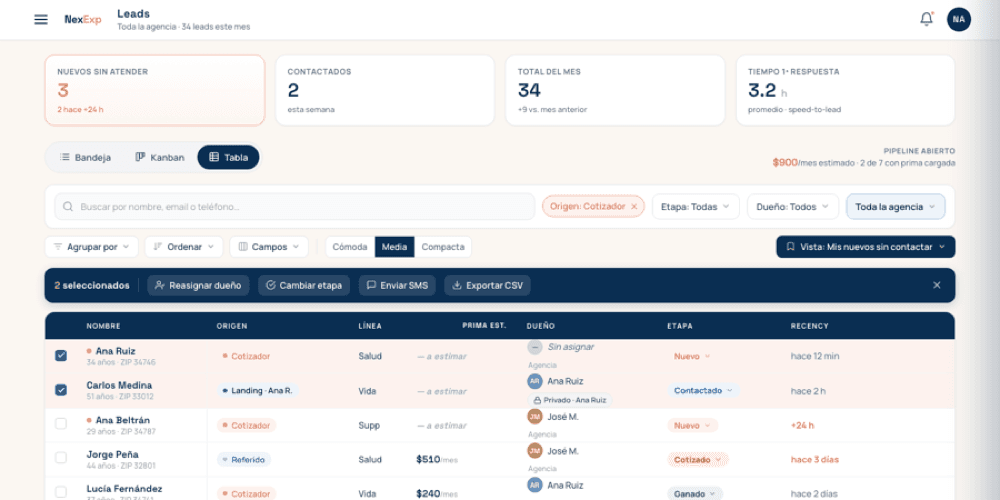Open the Agrupar por dropdown
This screenshot has height=500, width=1000.
tap(91, 247)
